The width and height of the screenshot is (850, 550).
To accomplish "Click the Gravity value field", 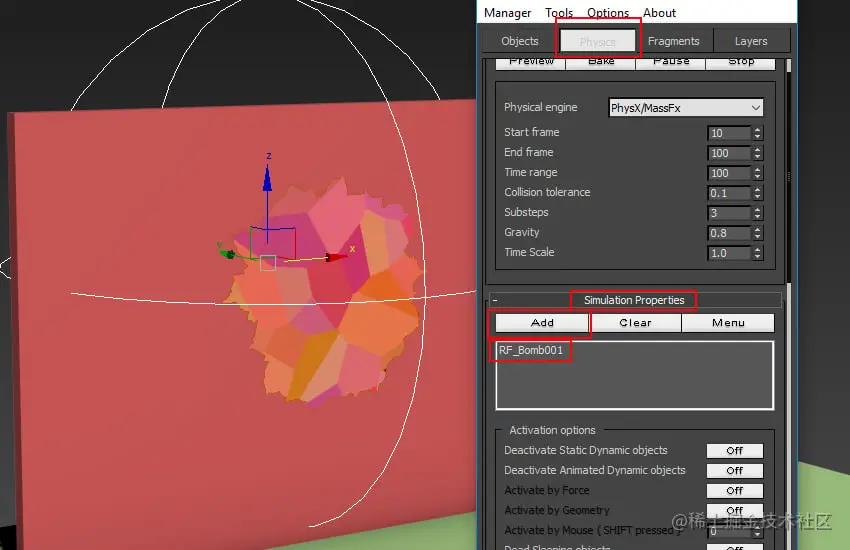I will coord(729,234).
